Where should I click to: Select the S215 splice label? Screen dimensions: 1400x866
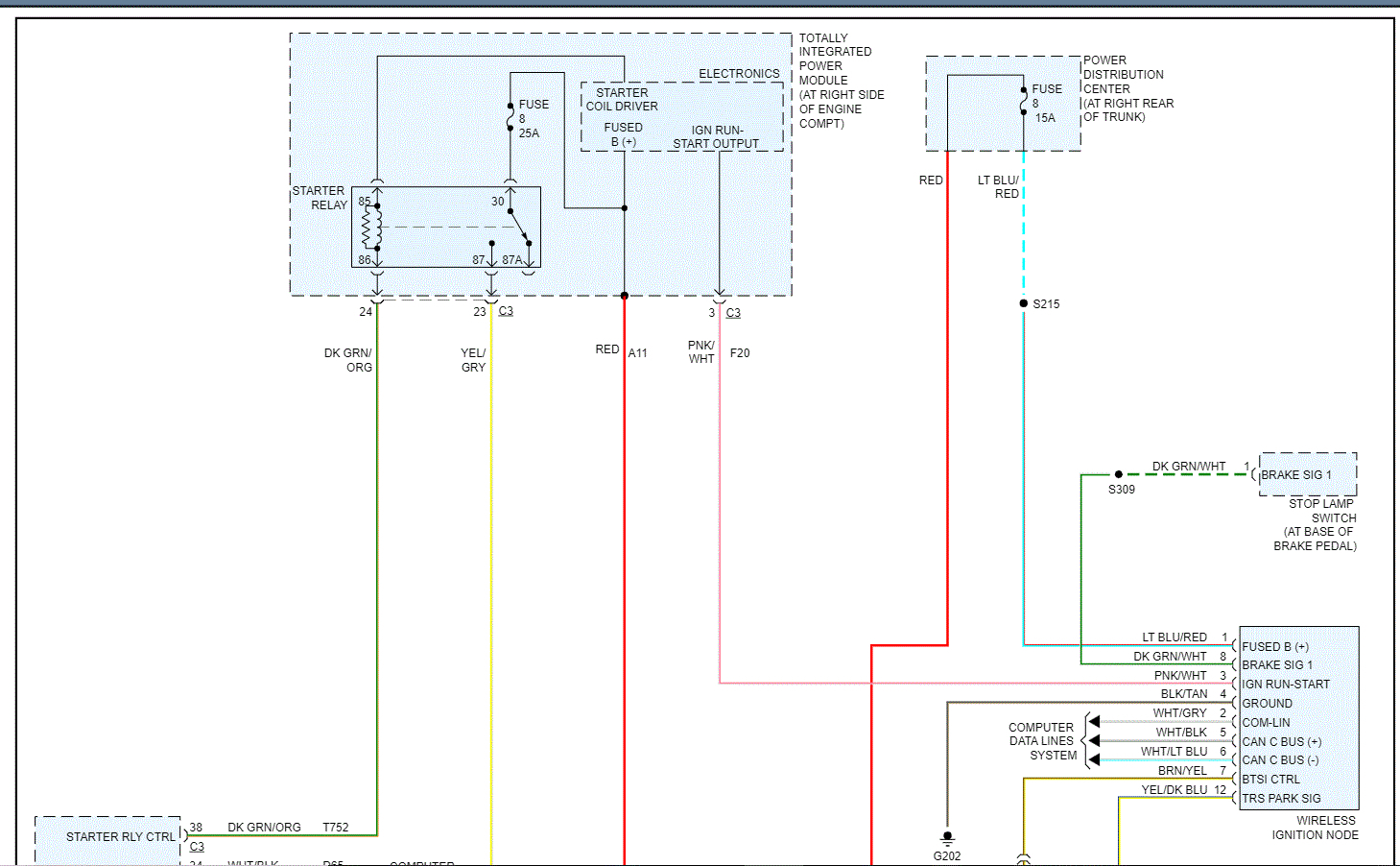[x=1046, y=304]
